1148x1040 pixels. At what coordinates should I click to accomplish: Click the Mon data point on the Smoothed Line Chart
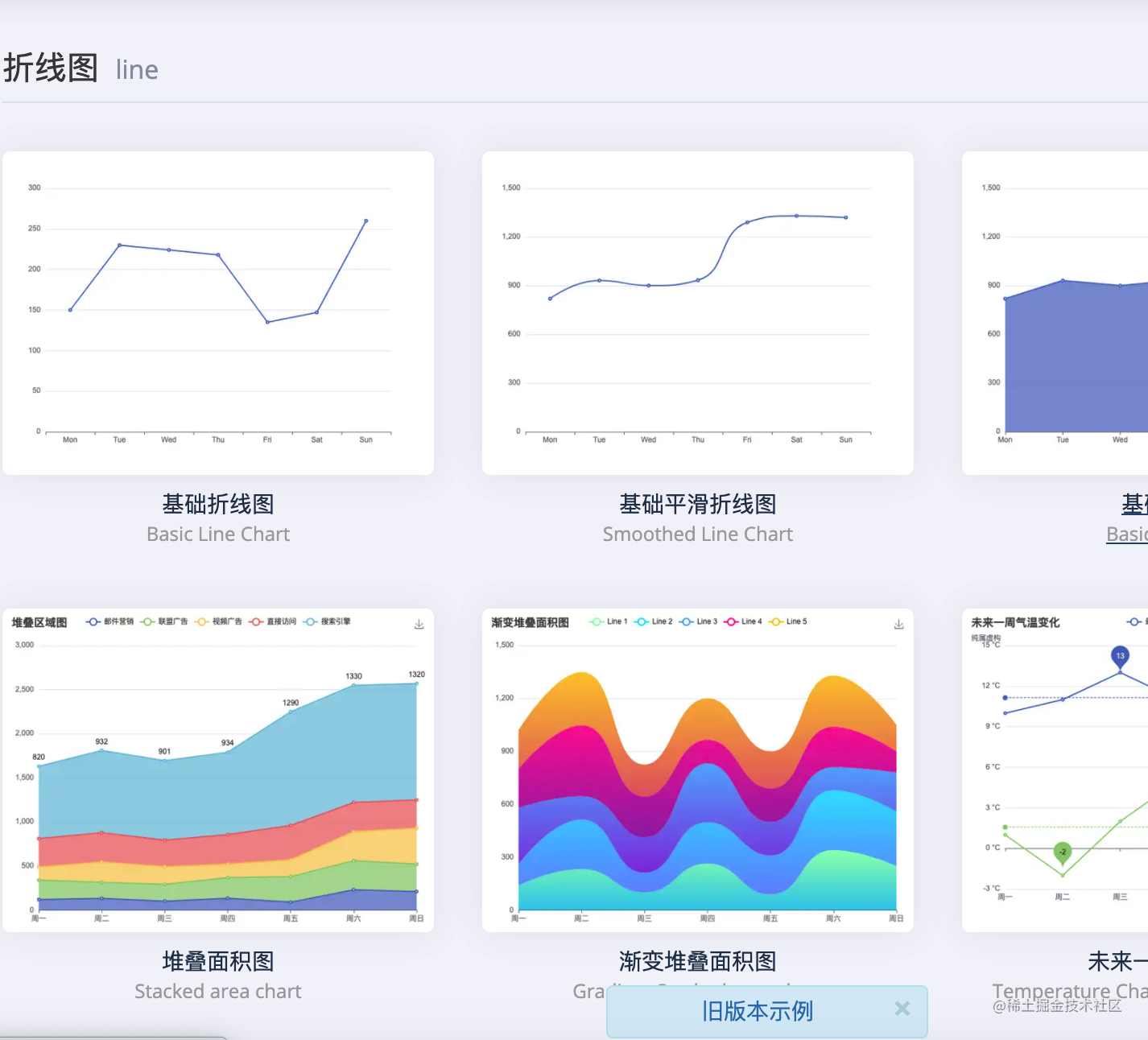(550, 299)
